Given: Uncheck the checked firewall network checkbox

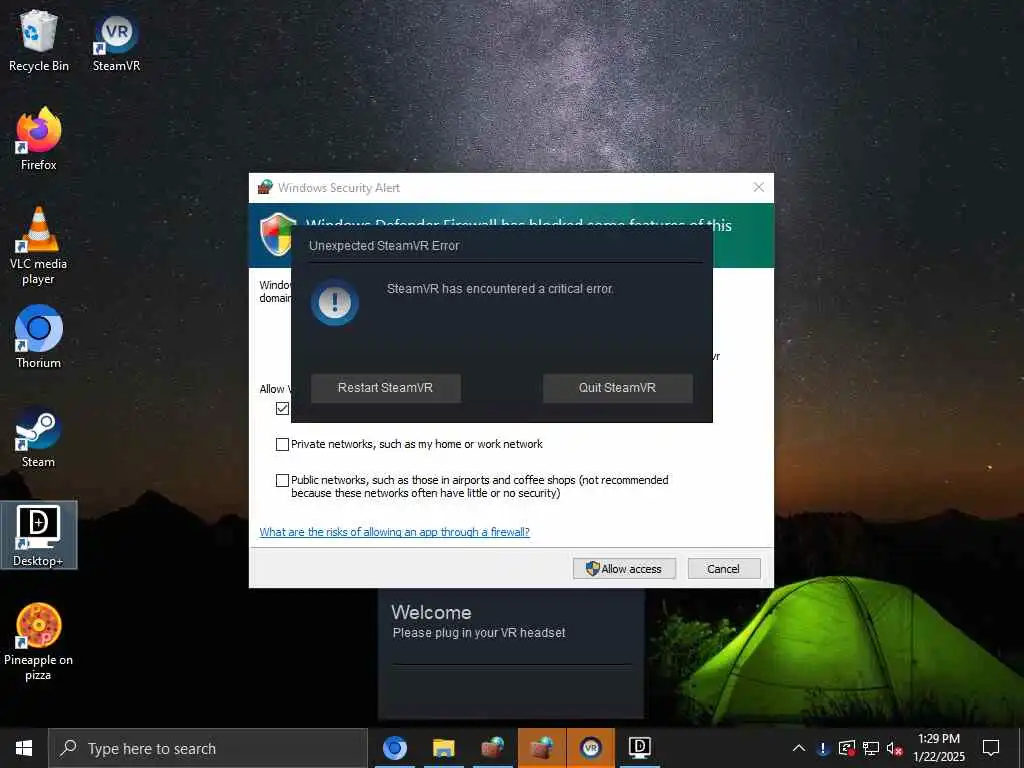Looking at the screenshot, I should pyautogui.click(x=282, y=408).
